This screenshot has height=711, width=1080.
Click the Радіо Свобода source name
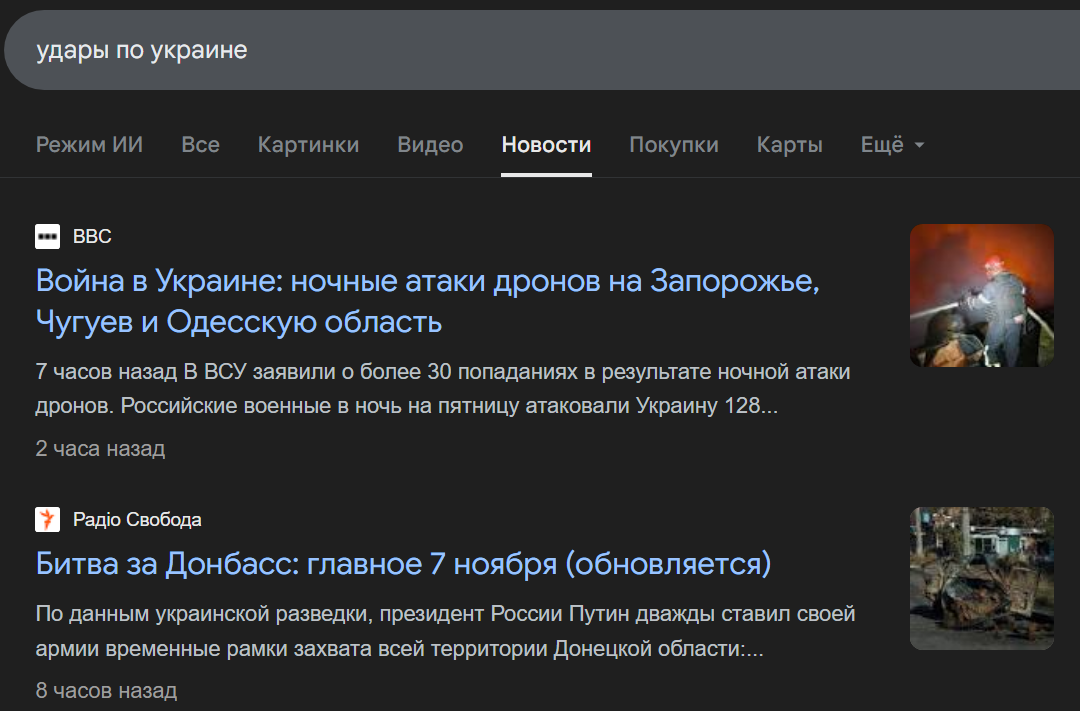click(137, 520)
